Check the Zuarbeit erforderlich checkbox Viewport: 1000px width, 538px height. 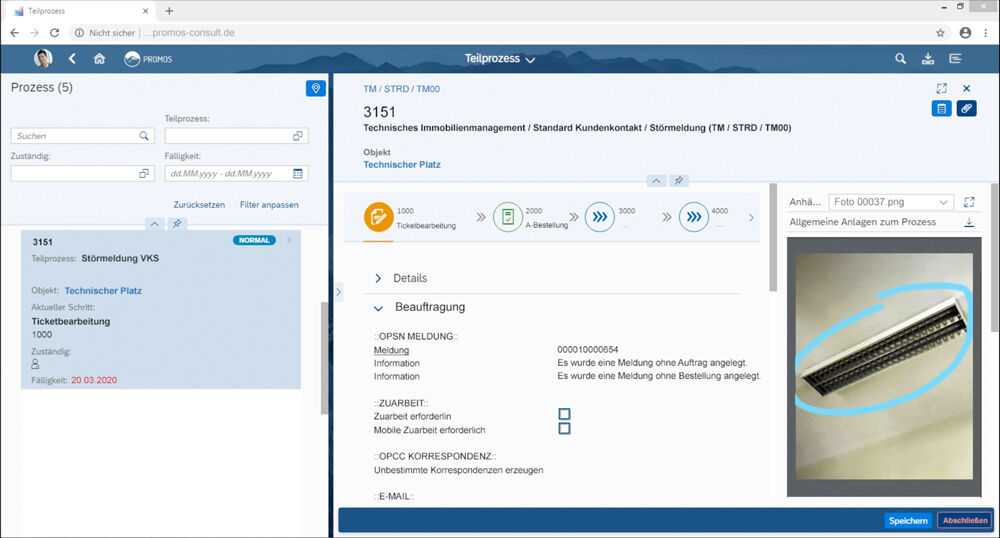point(564,413)
